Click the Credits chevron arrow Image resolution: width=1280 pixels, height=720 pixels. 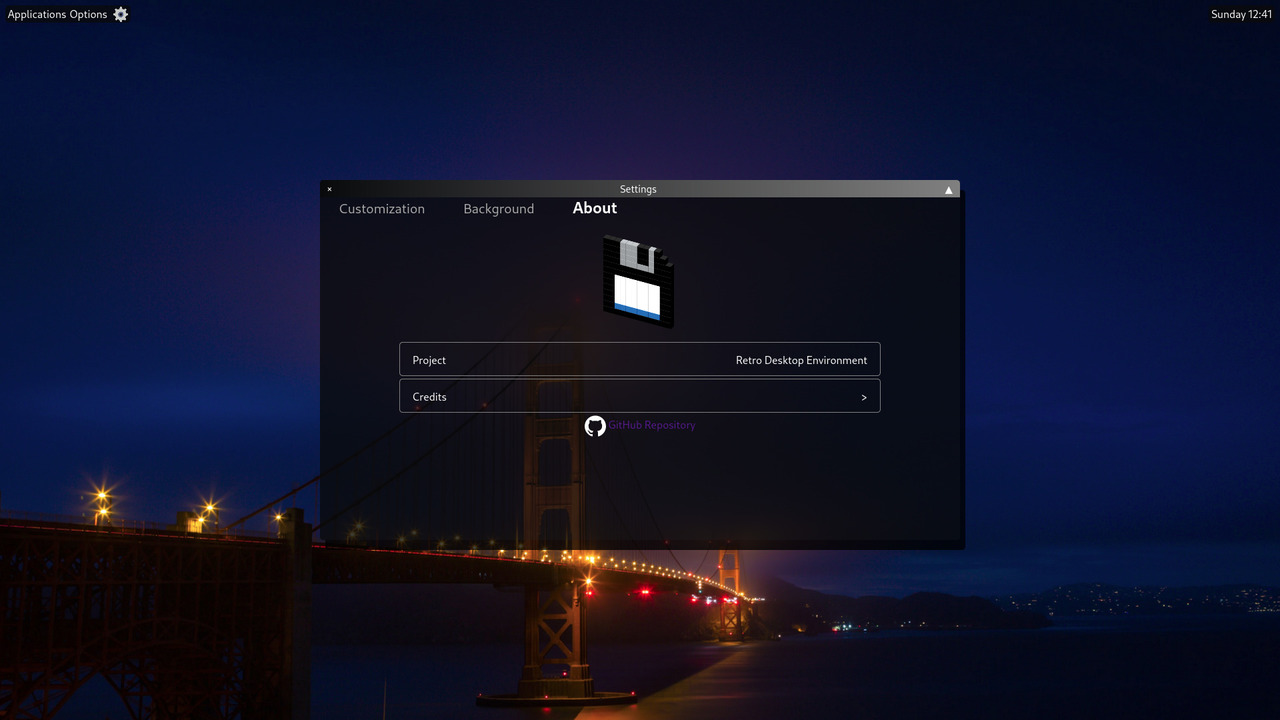point(864,397)
